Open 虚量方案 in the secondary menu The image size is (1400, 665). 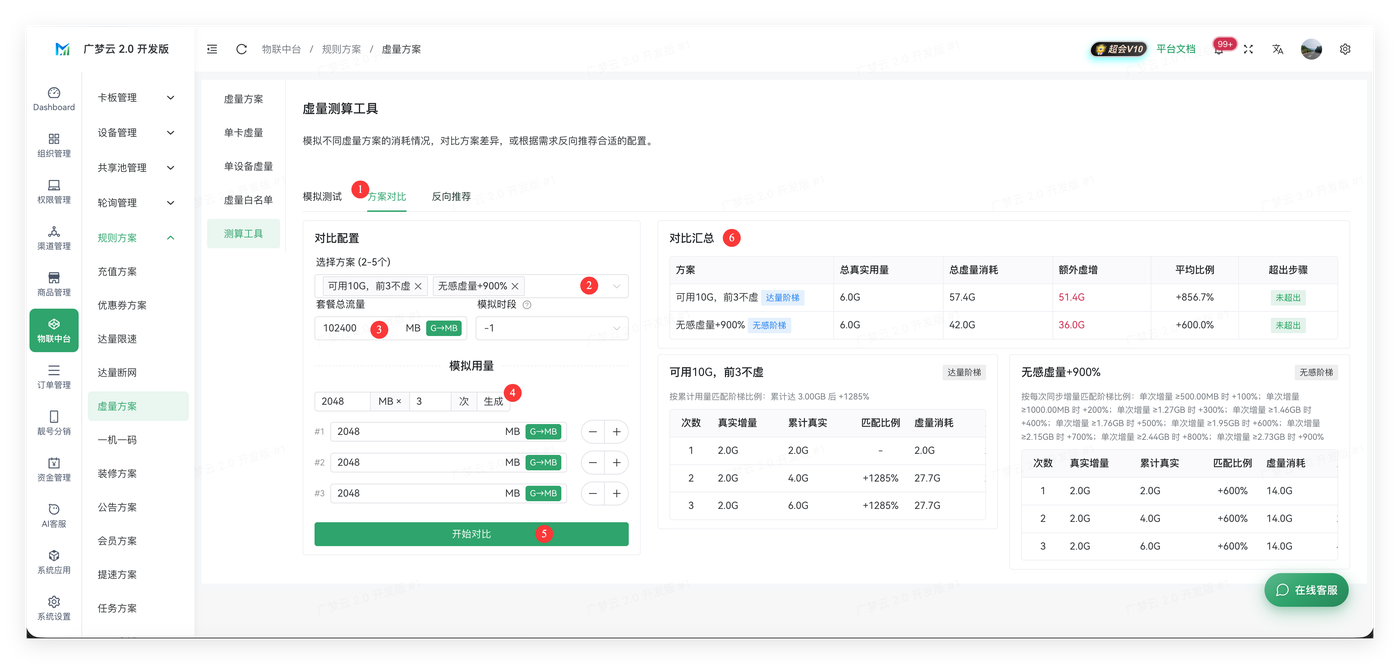point(244,99)
